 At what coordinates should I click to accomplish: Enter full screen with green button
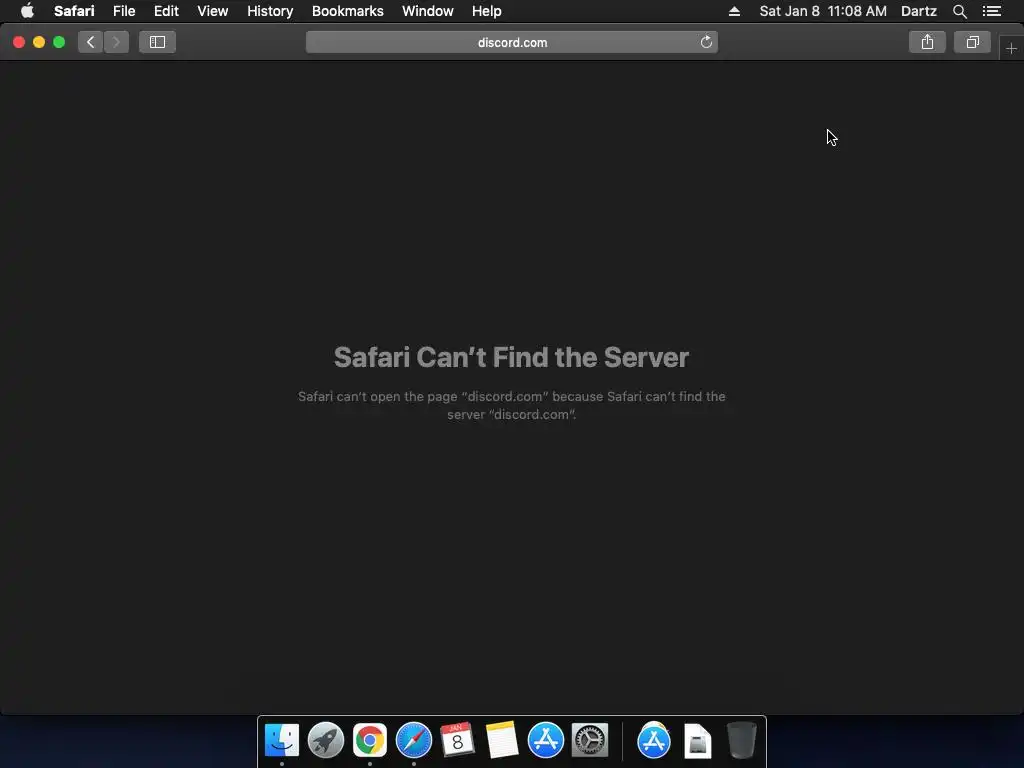coord(59,42)
